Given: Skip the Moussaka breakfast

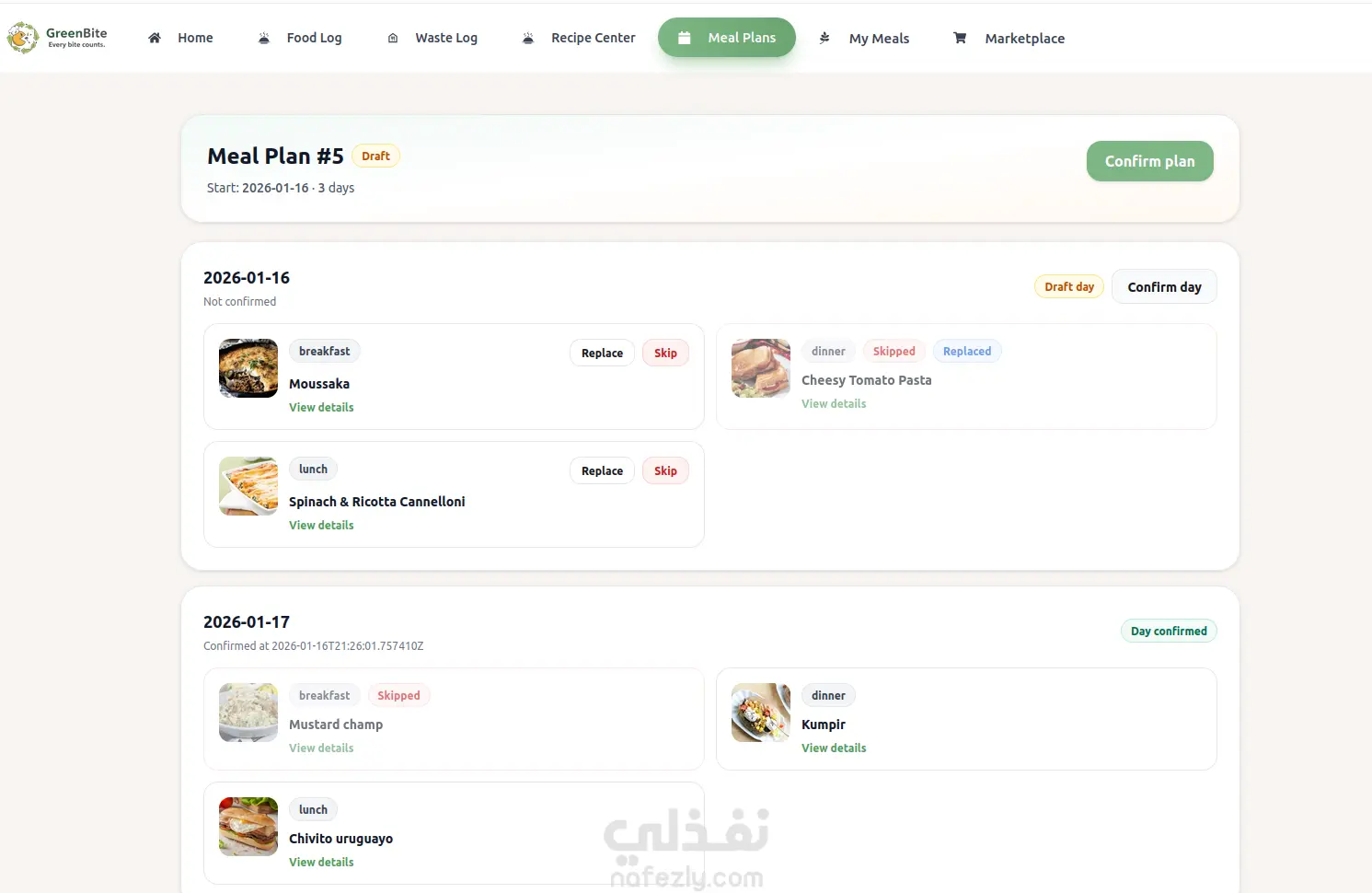Looking at the screenshot, I should click(665, 353).
